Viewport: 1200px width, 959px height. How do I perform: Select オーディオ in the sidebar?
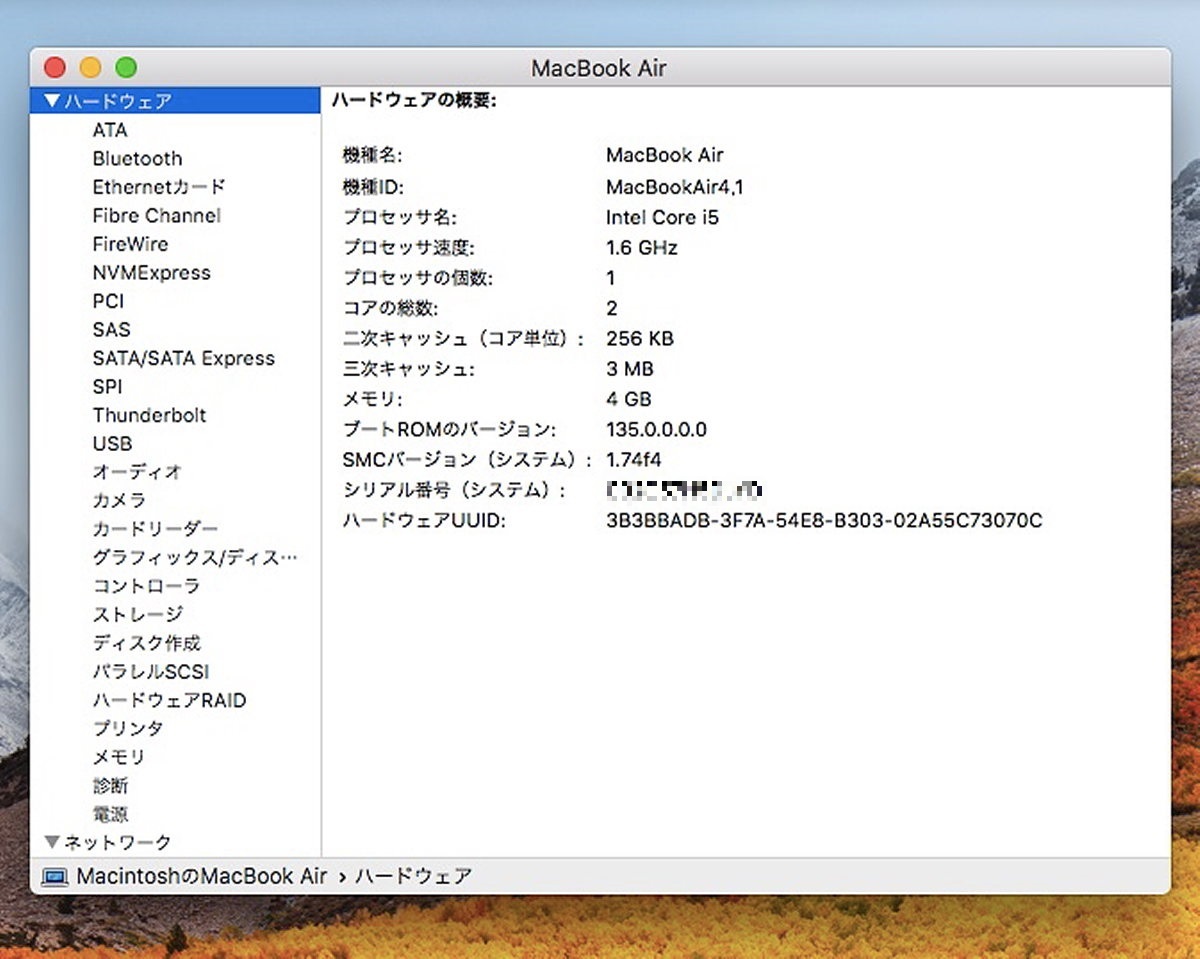137,472
